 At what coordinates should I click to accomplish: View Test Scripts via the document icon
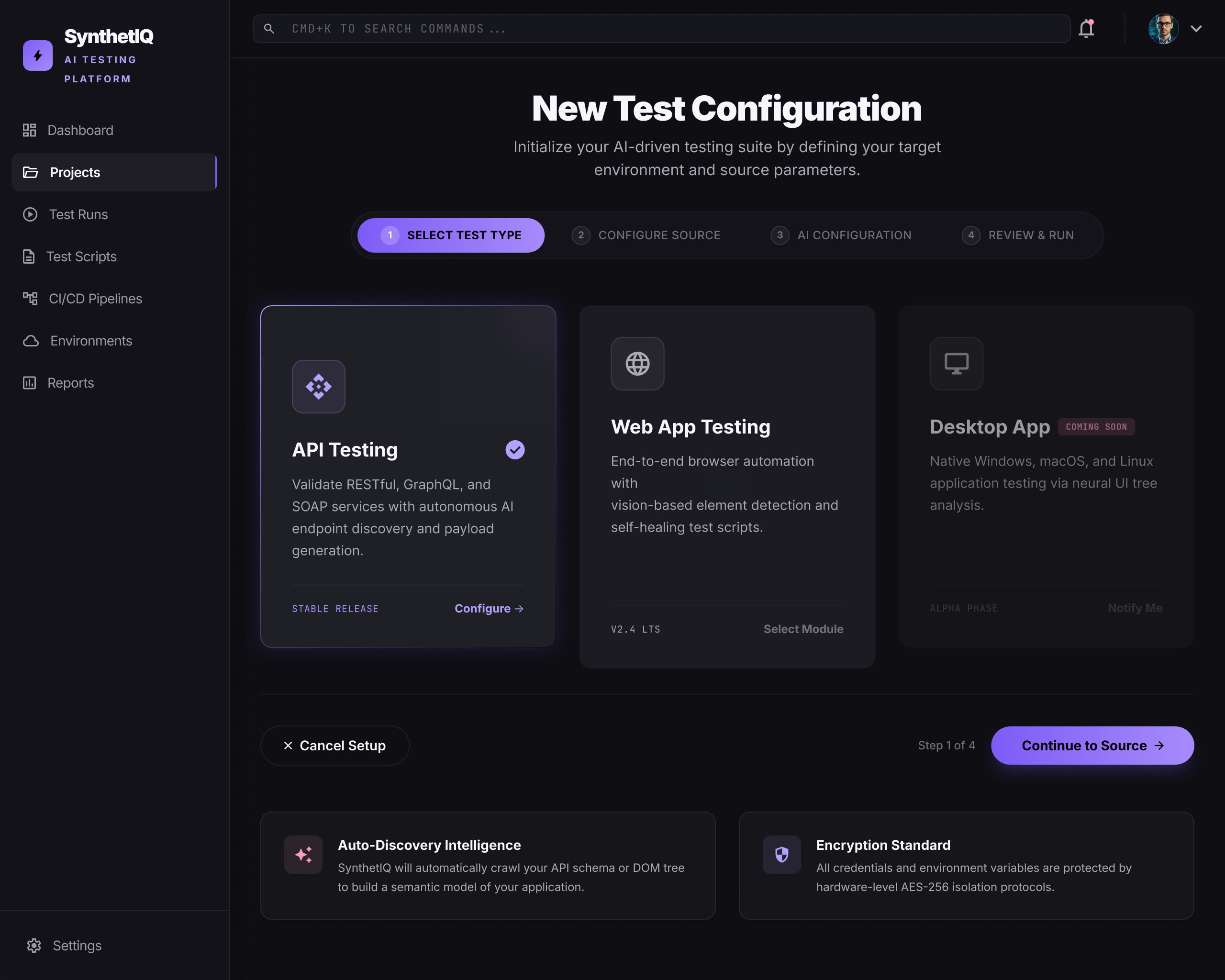tap(30, 256)
